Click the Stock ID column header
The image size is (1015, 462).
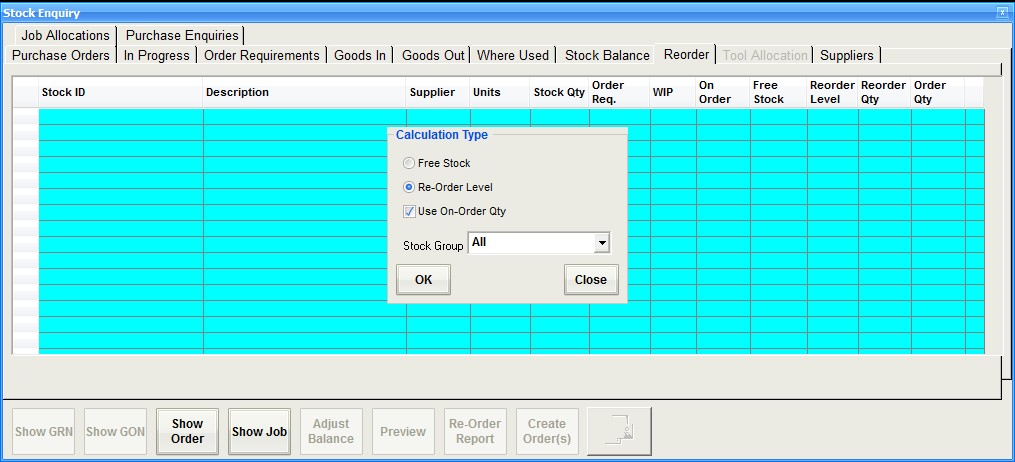coord(120,92)
